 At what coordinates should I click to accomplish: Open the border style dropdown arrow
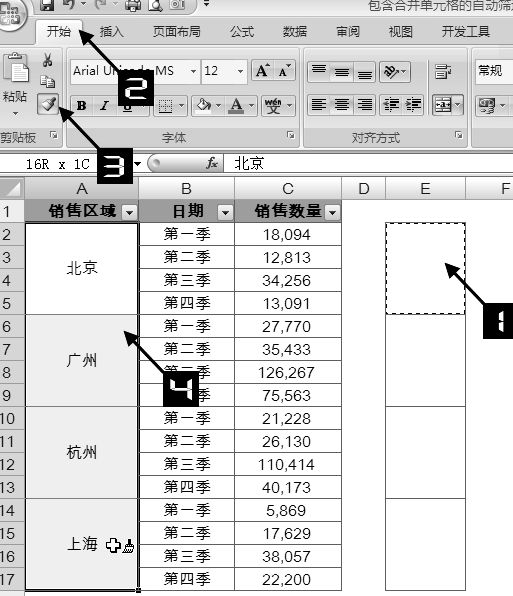pos(181,106)
